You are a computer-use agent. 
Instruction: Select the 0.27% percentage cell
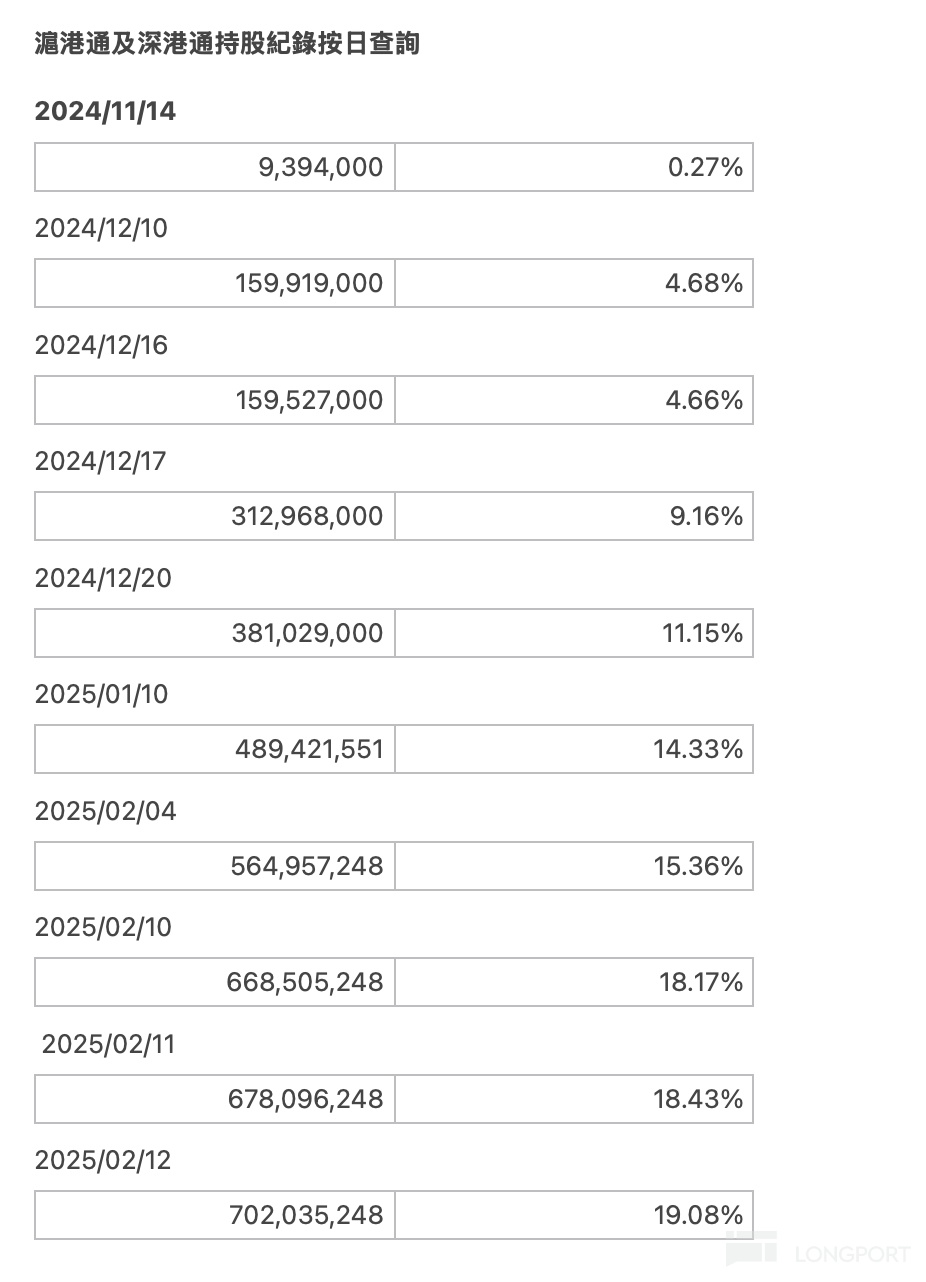(574, 167)
